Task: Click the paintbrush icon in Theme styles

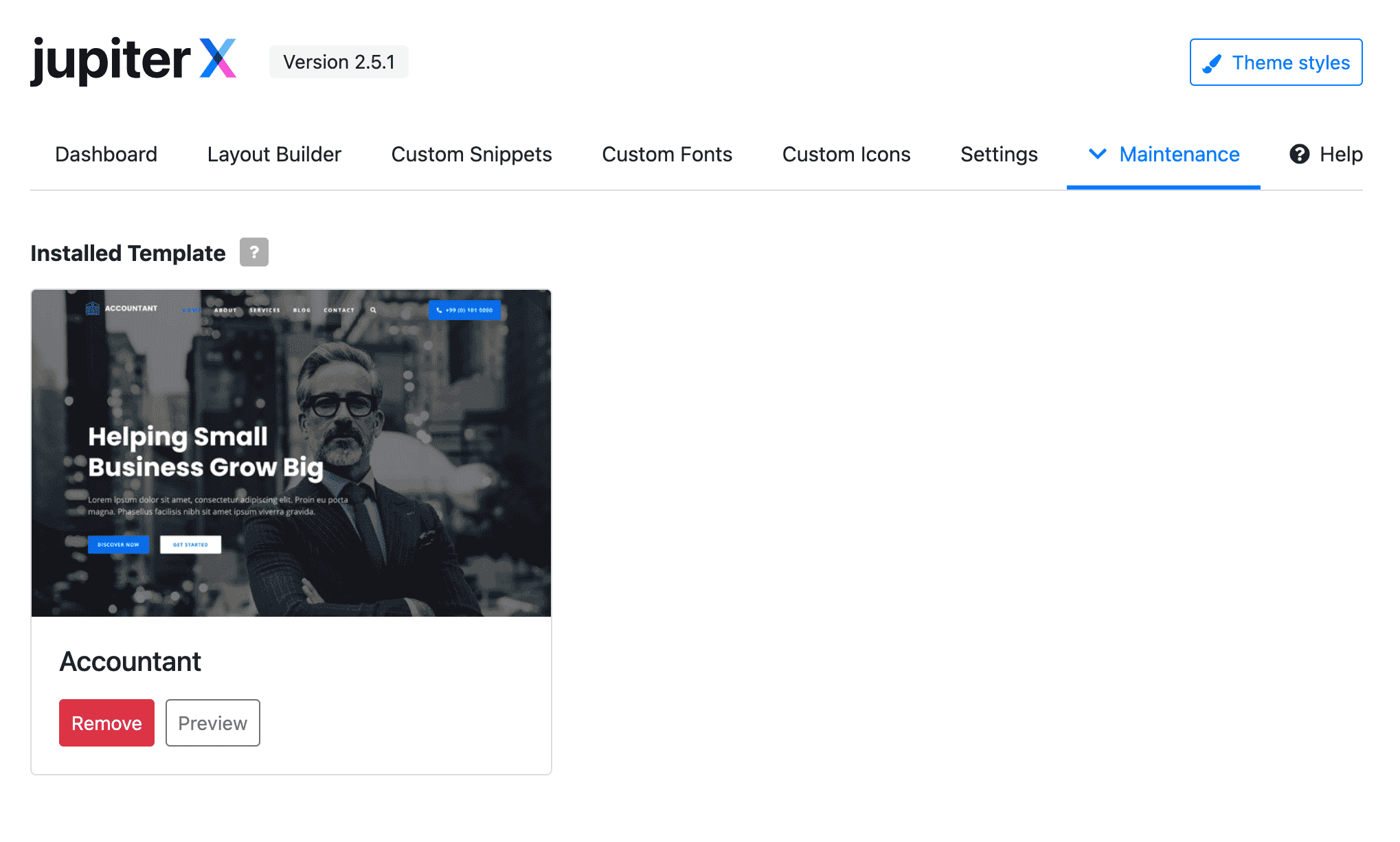Action: point(1212,63)
